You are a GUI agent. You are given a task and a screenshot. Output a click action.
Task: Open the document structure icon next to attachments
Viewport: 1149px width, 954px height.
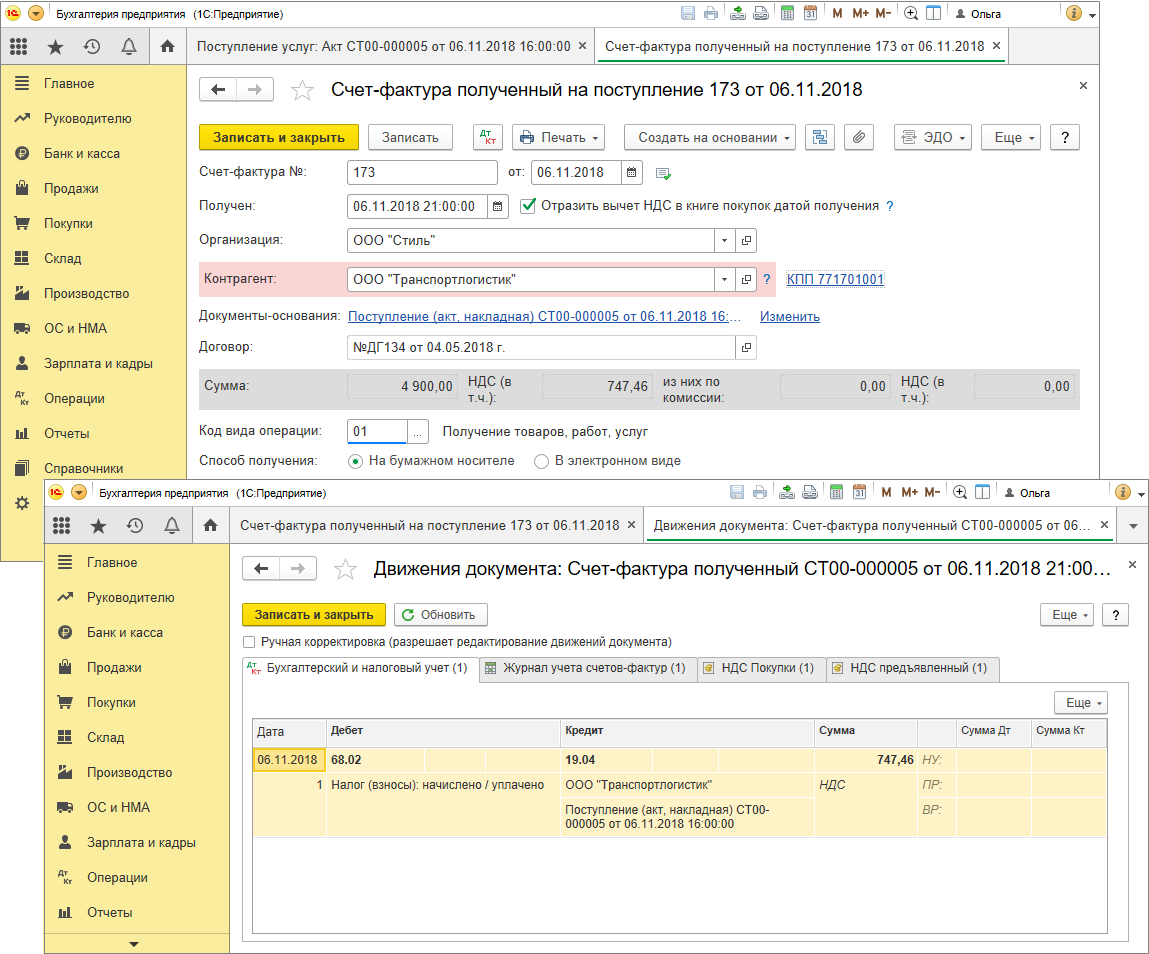coord(820,138)
